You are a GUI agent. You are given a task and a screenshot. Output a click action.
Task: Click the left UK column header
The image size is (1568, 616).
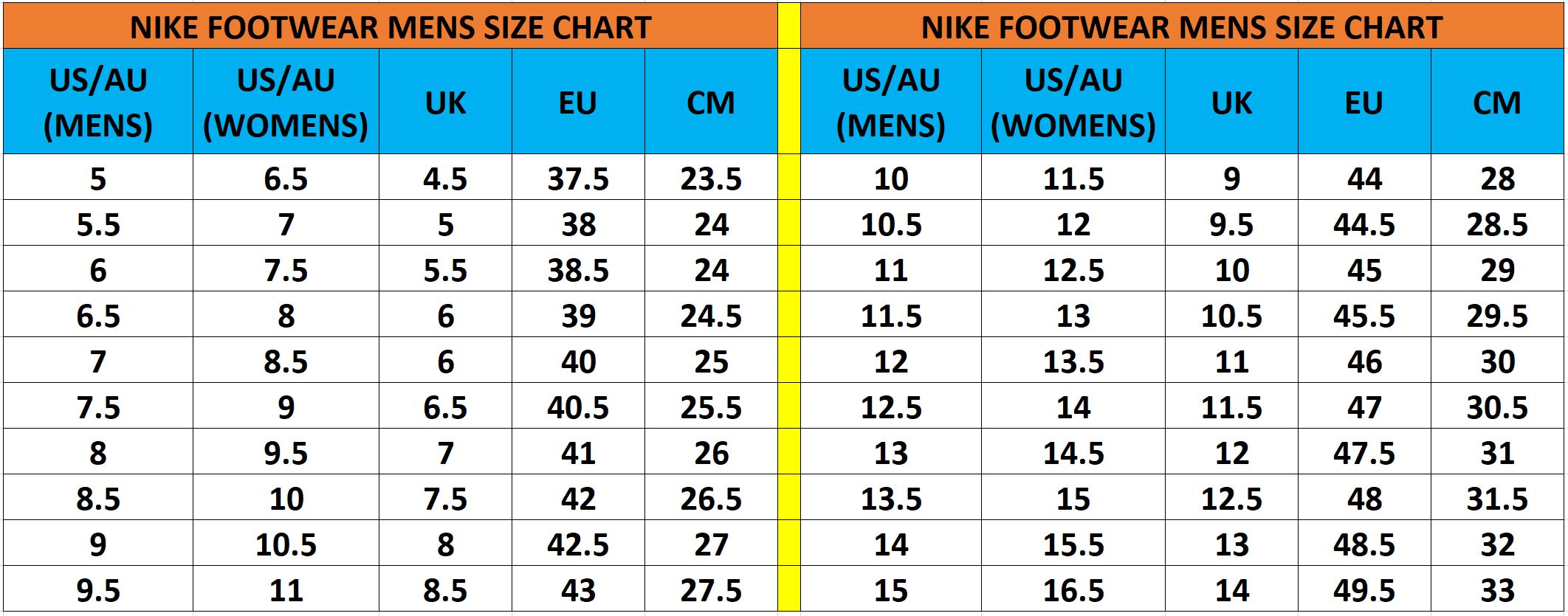(445, 102)
